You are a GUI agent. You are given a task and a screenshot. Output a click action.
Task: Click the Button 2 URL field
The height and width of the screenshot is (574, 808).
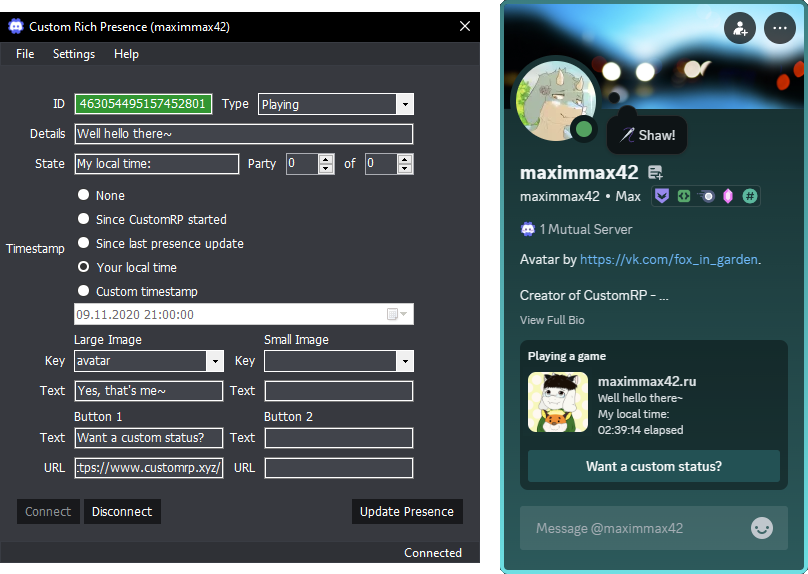339,468
